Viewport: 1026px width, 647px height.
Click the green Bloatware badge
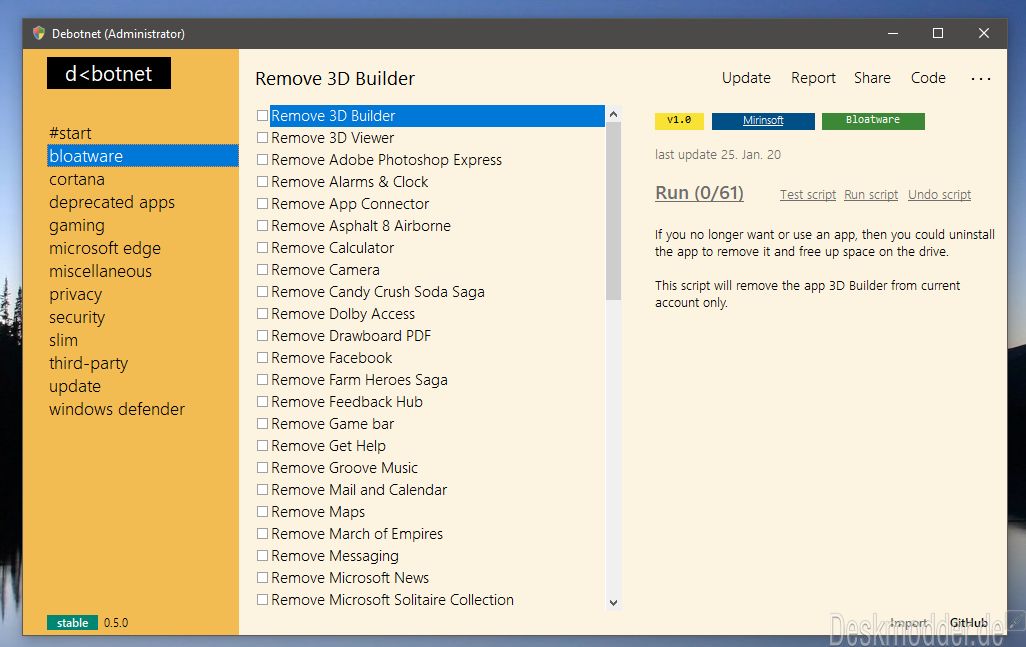coord(873,120)
